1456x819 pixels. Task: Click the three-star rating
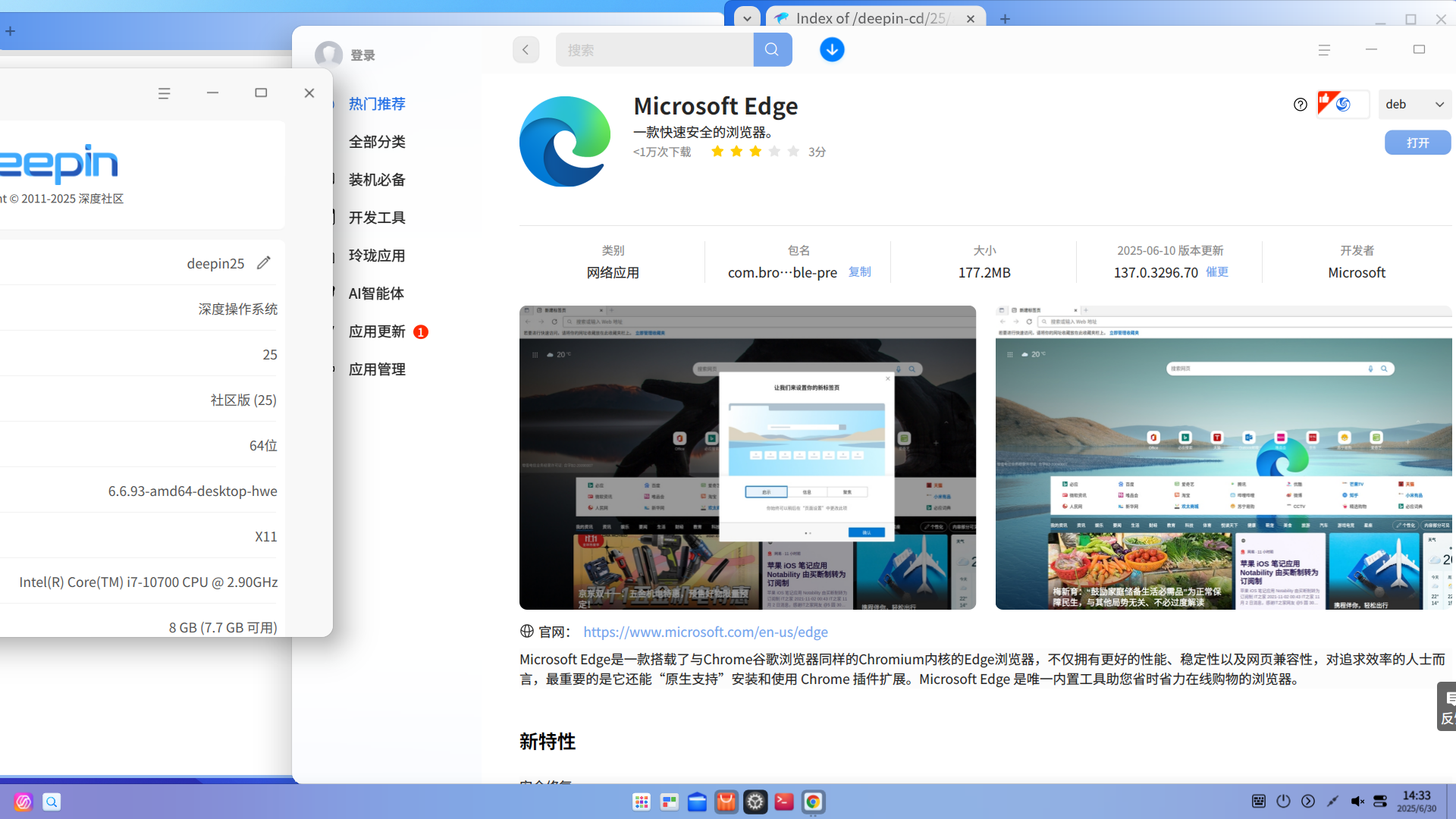coord(755,152)
